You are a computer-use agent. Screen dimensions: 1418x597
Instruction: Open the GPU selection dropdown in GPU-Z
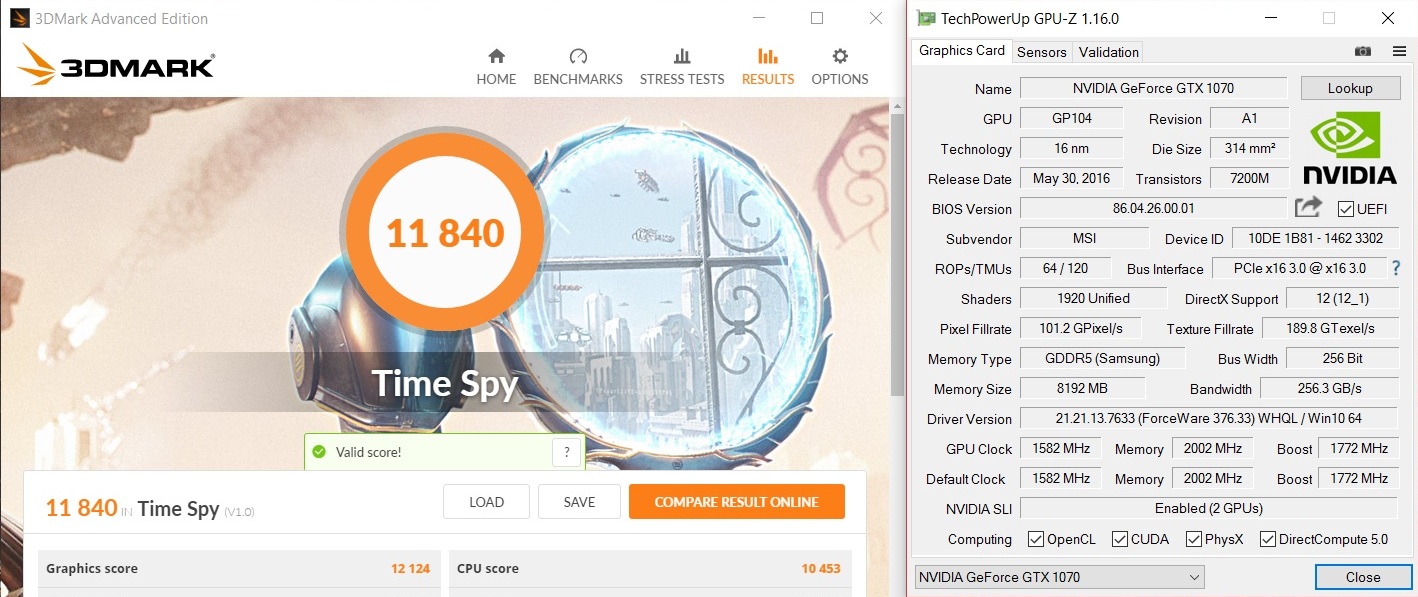click(x=1059, y=577)
